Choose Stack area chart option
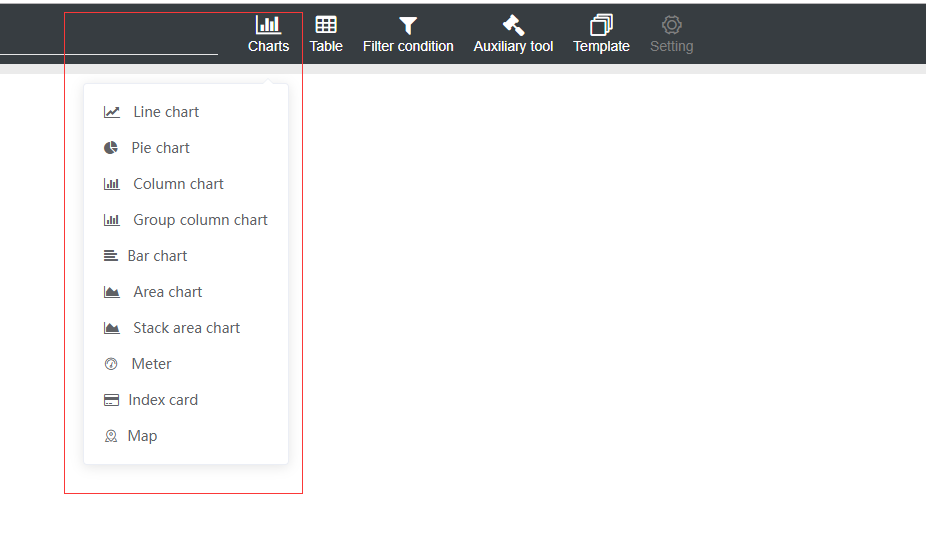The height and width of the screenshot is (552, 926). tap(186, 328)
